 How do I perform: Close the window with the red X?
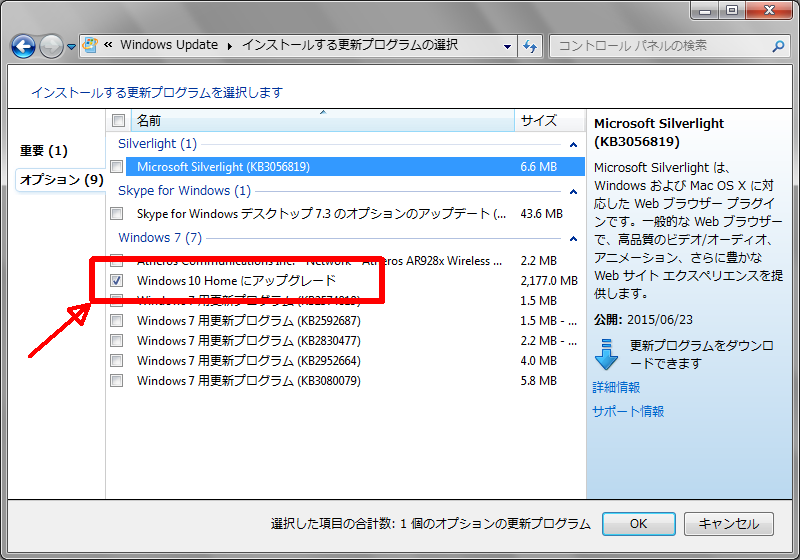769,10
